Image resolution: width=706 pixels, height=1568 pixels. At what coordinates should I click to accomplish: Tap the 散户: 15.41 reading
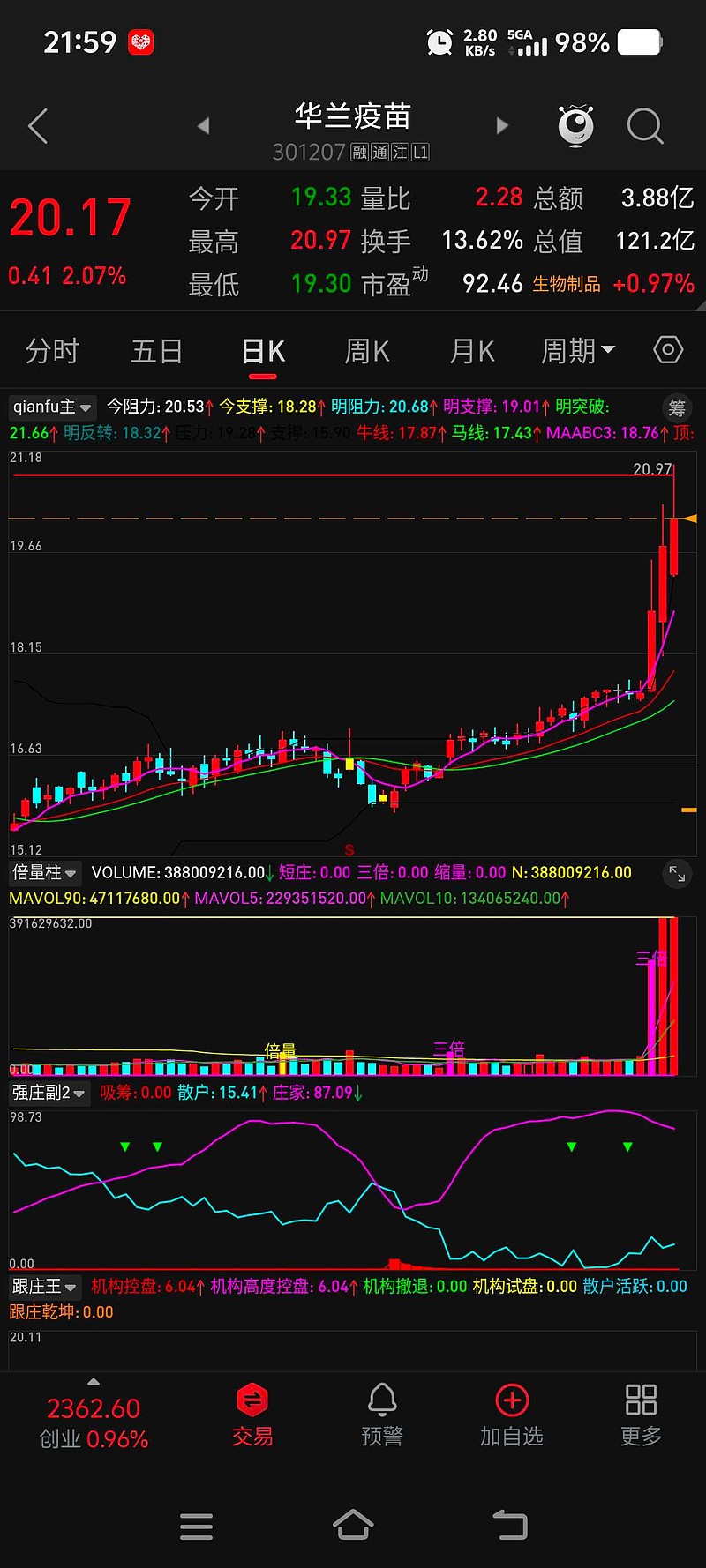[x=222, y=1093]
